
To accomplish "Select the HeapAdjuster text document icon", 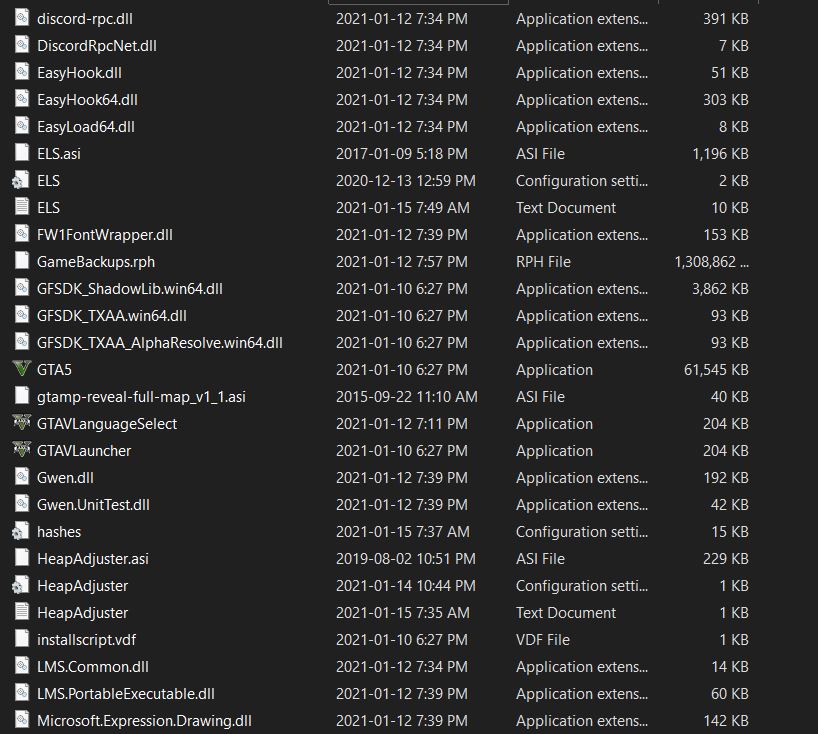I will click(21, 612).
